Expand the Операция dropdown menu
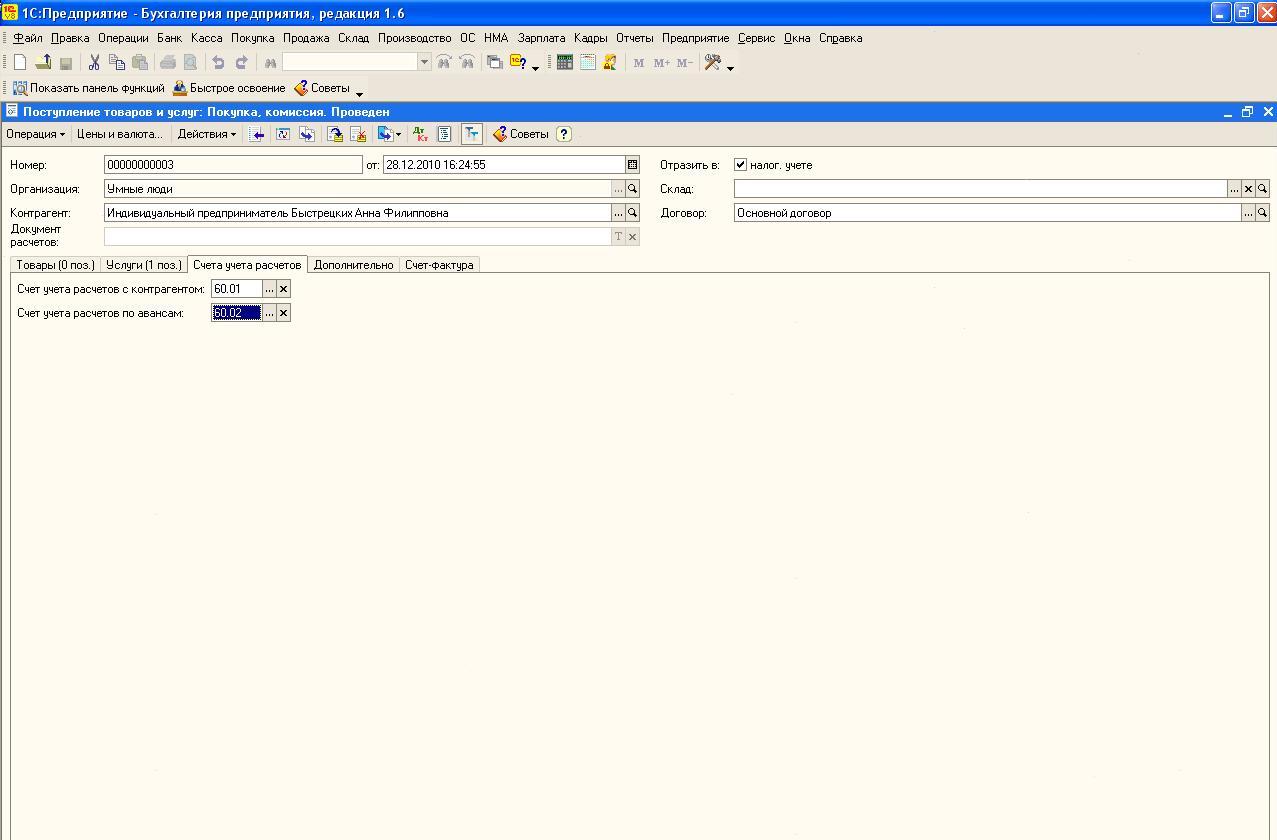Viewport: 1277px width, 840px height. tap(35, 134)
